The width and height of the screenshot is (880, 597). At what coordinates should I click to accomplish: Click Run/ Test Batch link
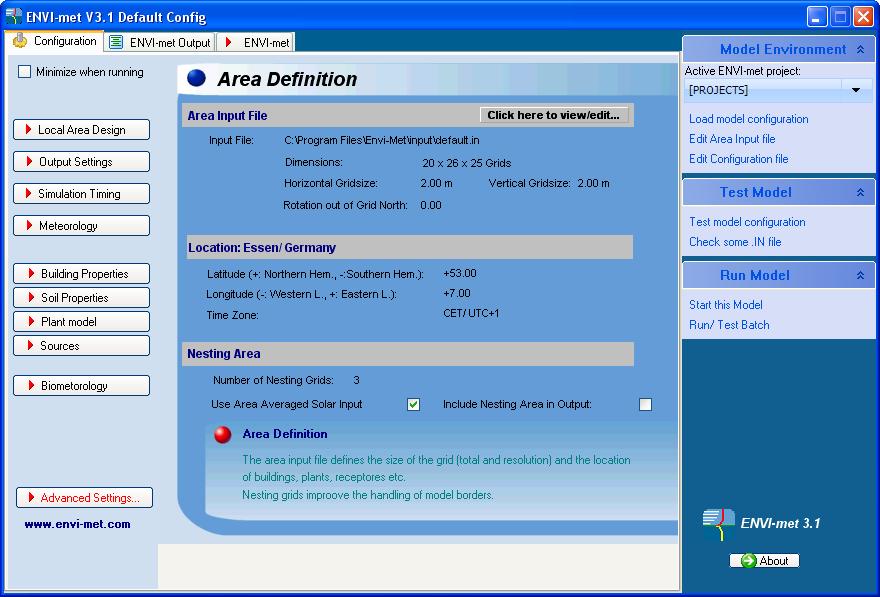click(729, 325)
